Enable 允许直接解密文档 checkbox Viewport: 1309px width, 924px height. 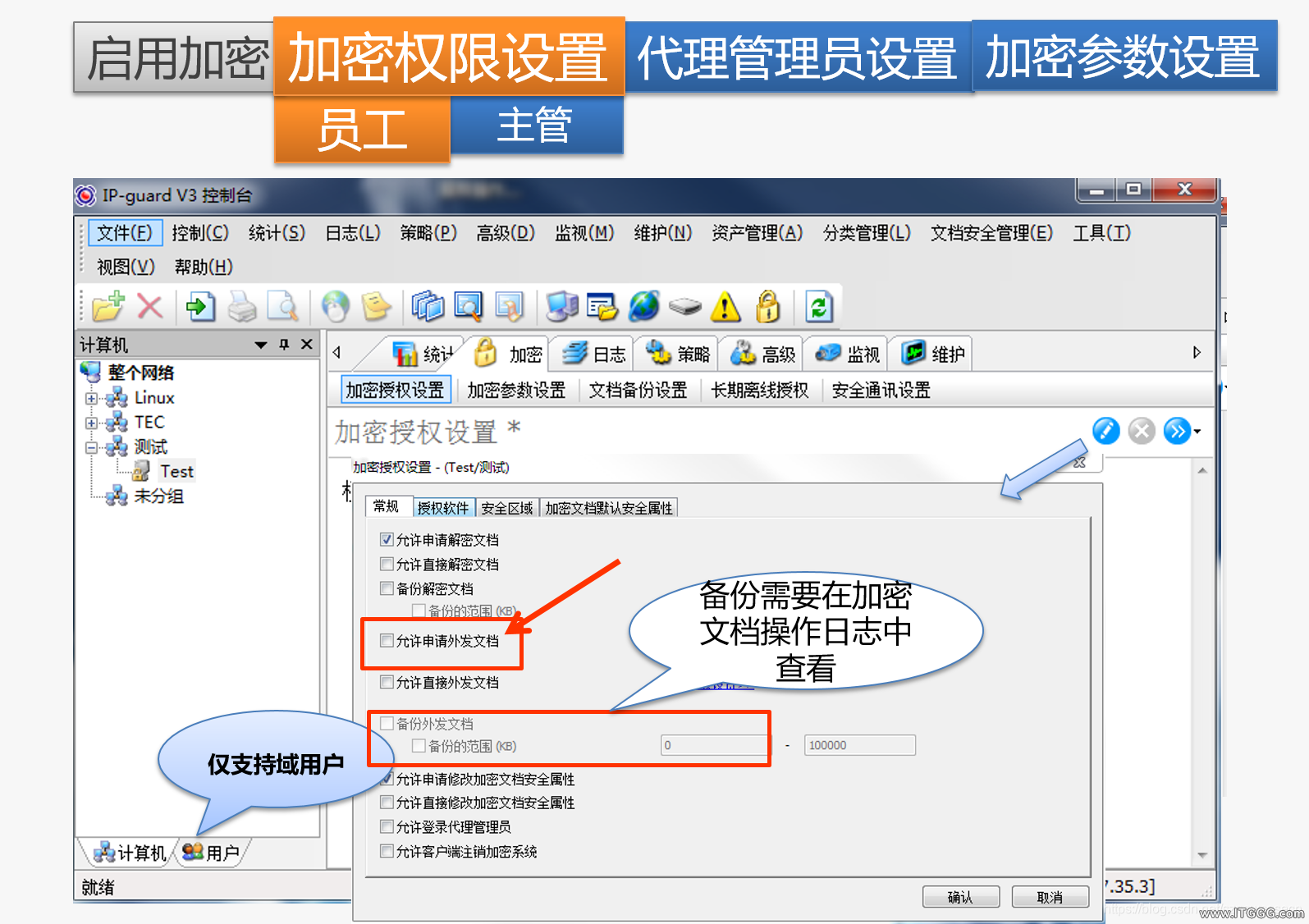pos(387,565)
